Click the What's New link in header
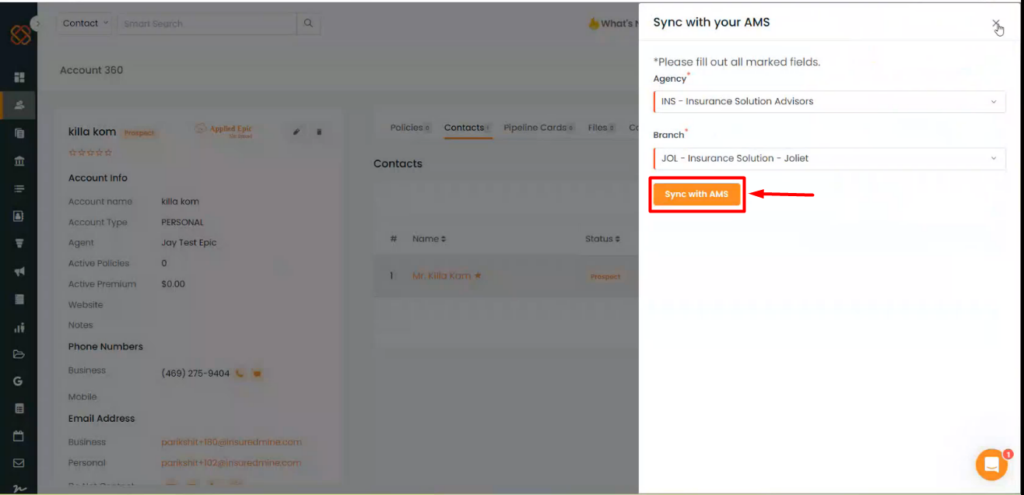1024x495 pixels. pyautogui.click(x=613, y=24)
